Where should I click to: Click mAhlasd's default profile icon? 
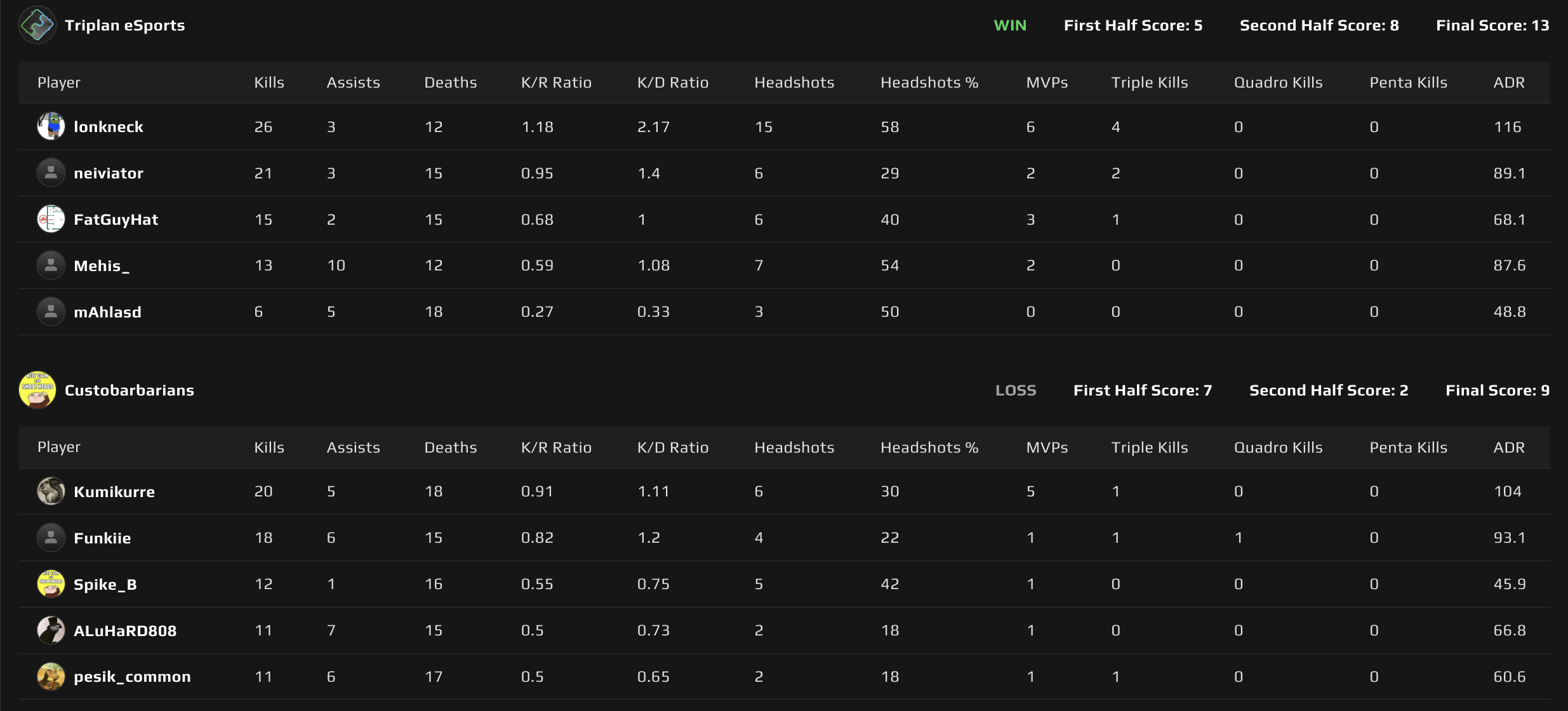point(51,311)
